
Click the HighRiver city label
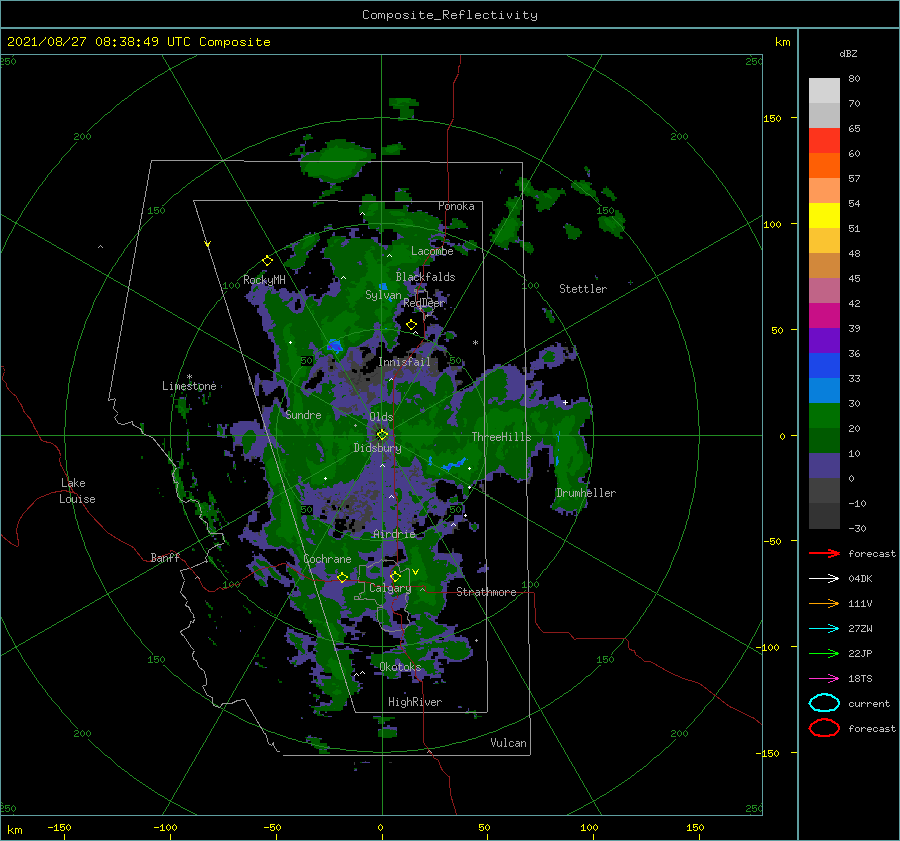415,702
